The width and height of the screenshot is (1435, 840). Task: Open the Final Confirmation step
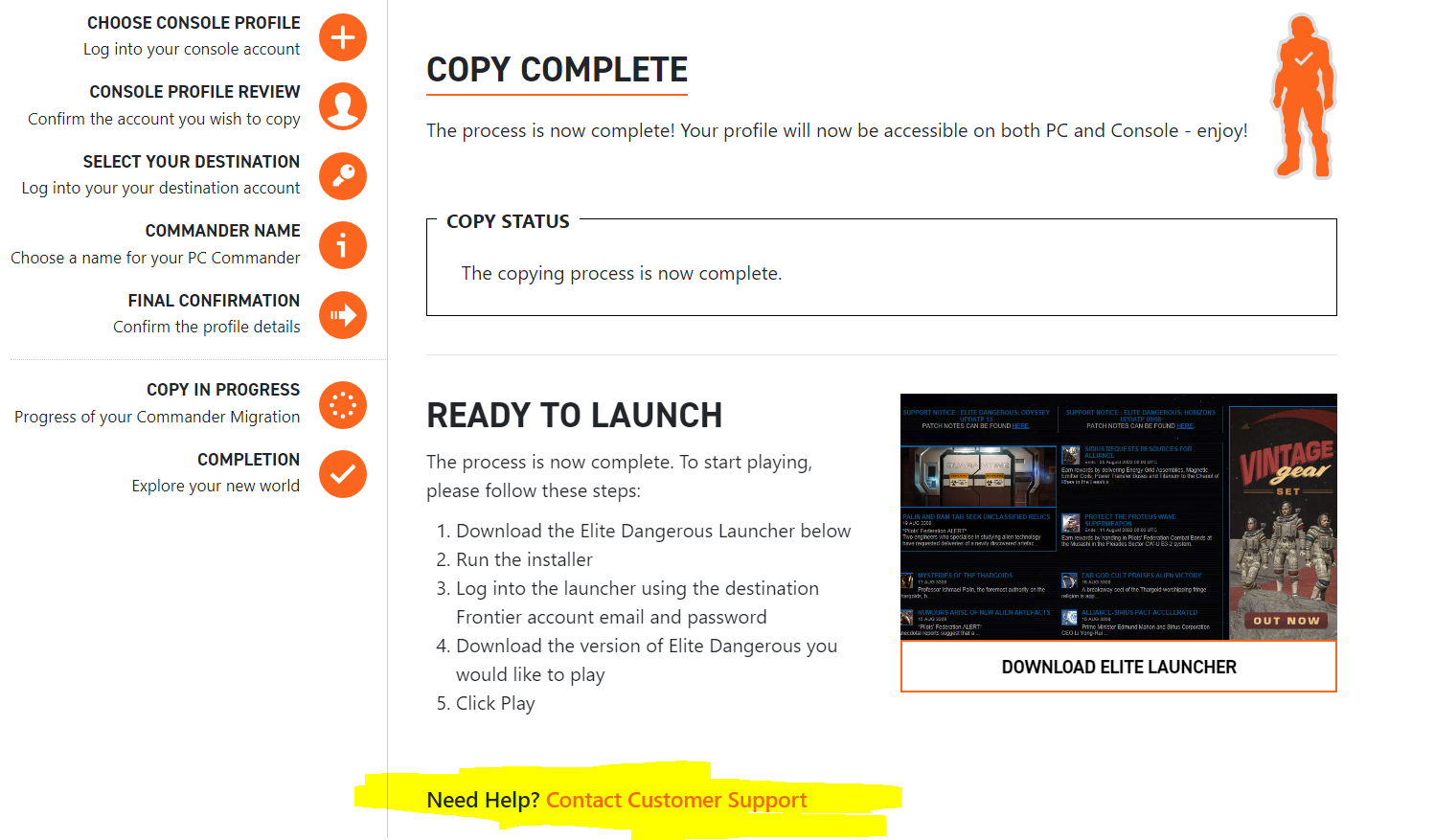pos(214,301)
